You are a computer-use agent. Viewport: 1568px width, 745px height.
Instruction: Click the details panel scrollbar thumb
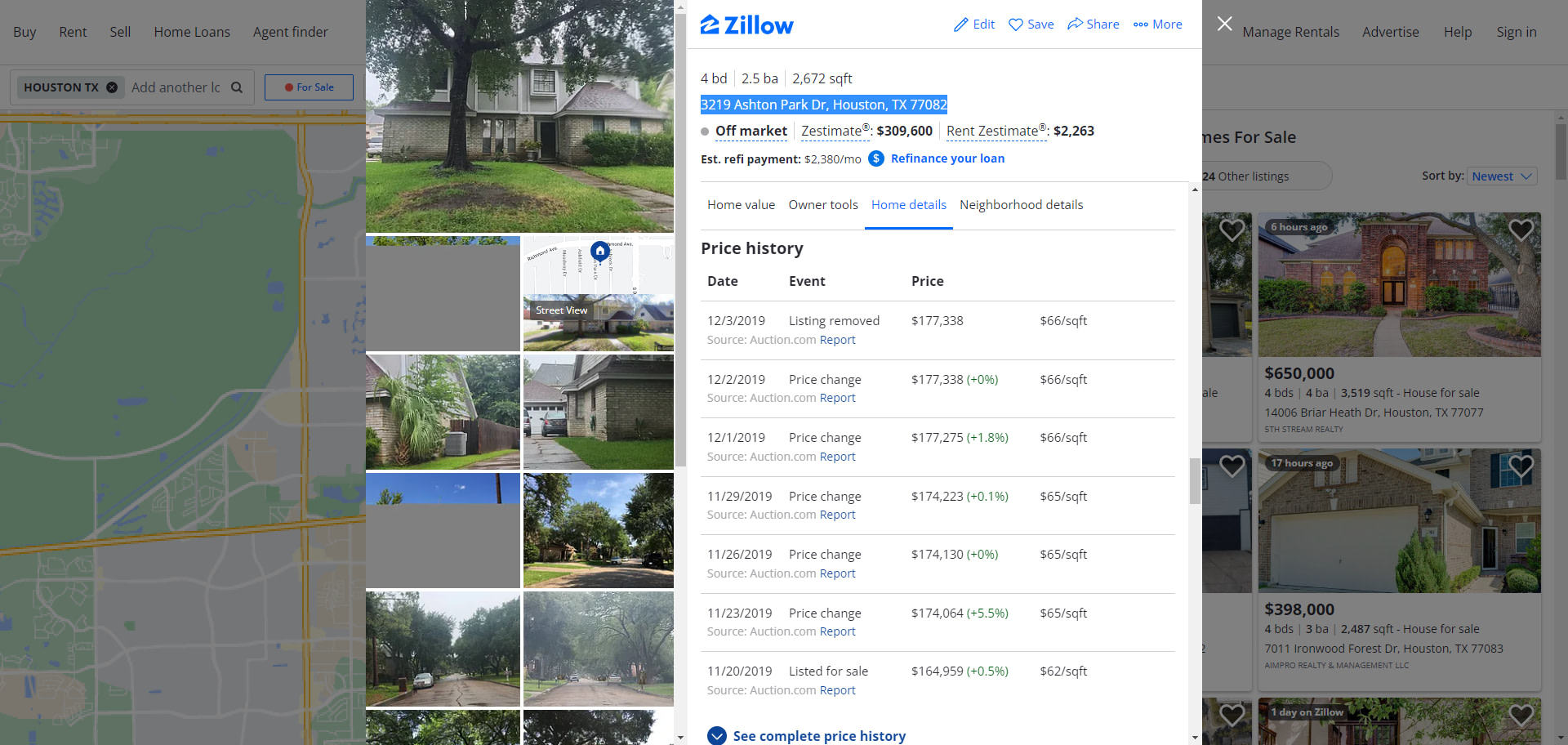pos(1195,481)
